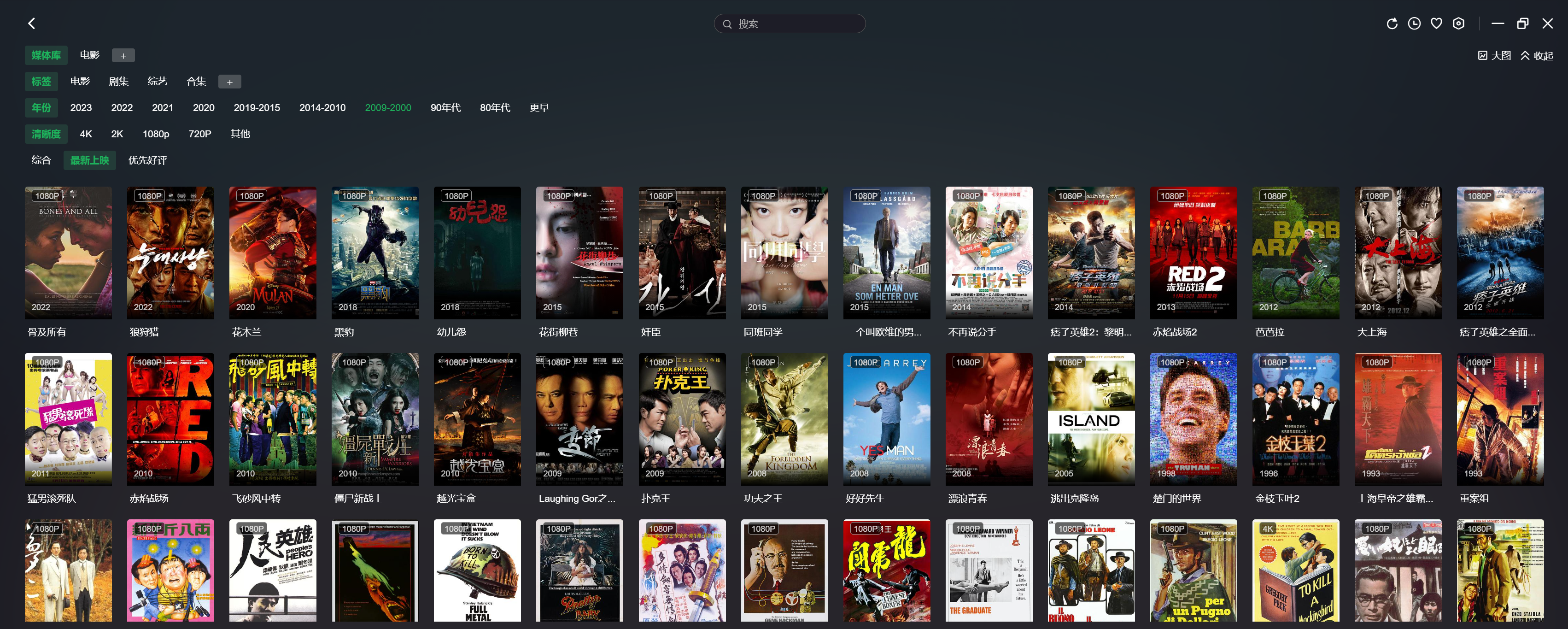The width and height of the screenshot is (1568, 629).
Task: Open the 好好先生 Yes Man poster
Action: click(887, 419)
